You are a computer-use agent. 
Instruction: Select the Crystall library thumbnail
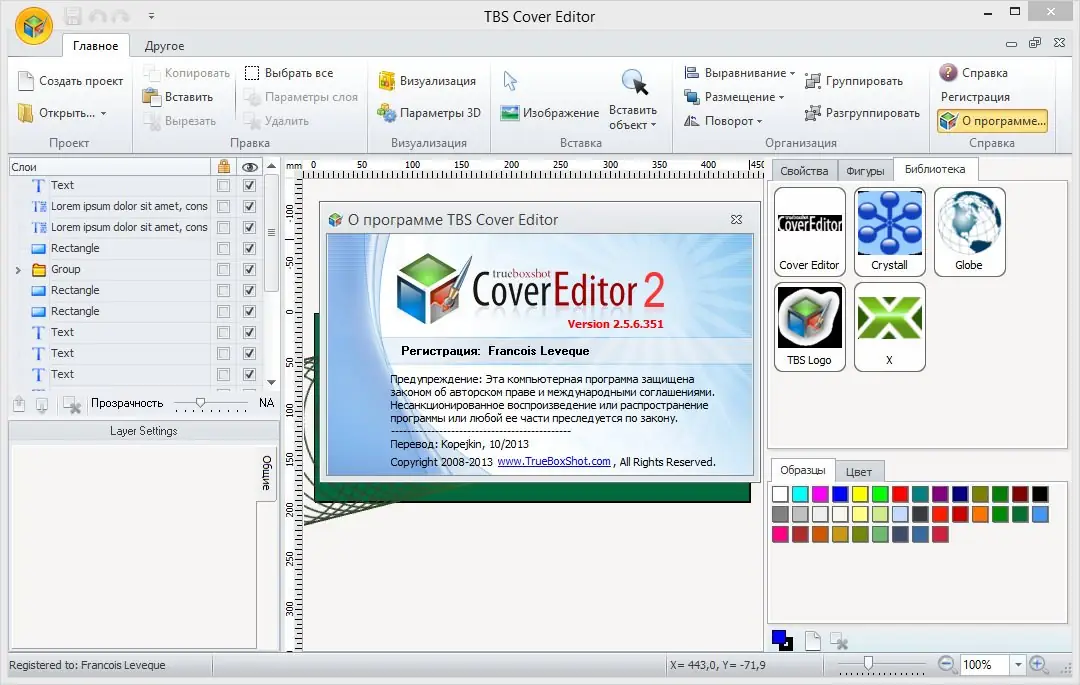(x=889, y=232)
